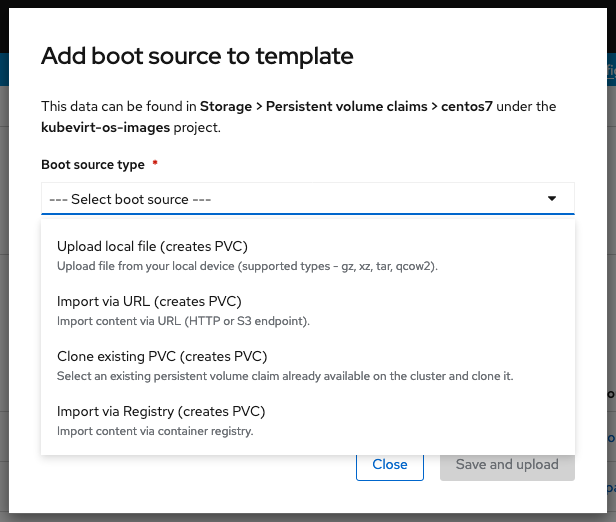This screenshot has height=522, width=616.
Task: Click the Add boot source to template heading
Action: [x=197, y=56]
